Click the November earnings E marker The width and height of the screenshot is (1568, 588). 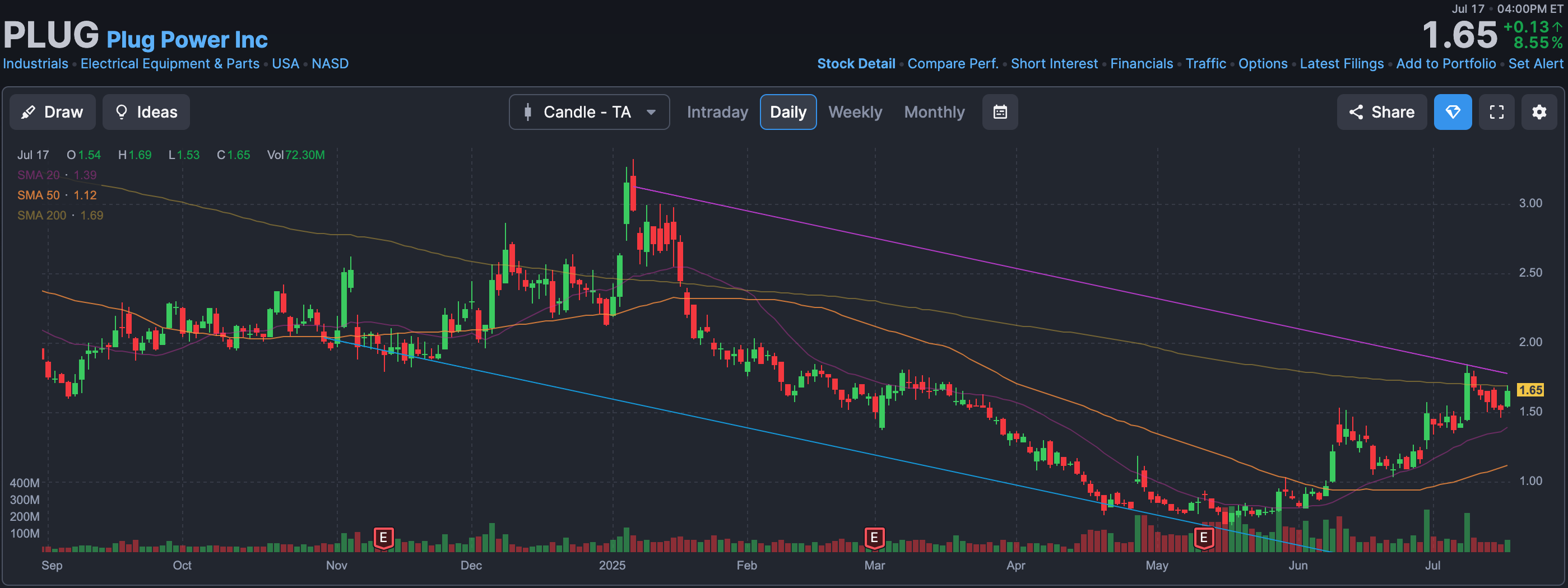click(383, 538)
